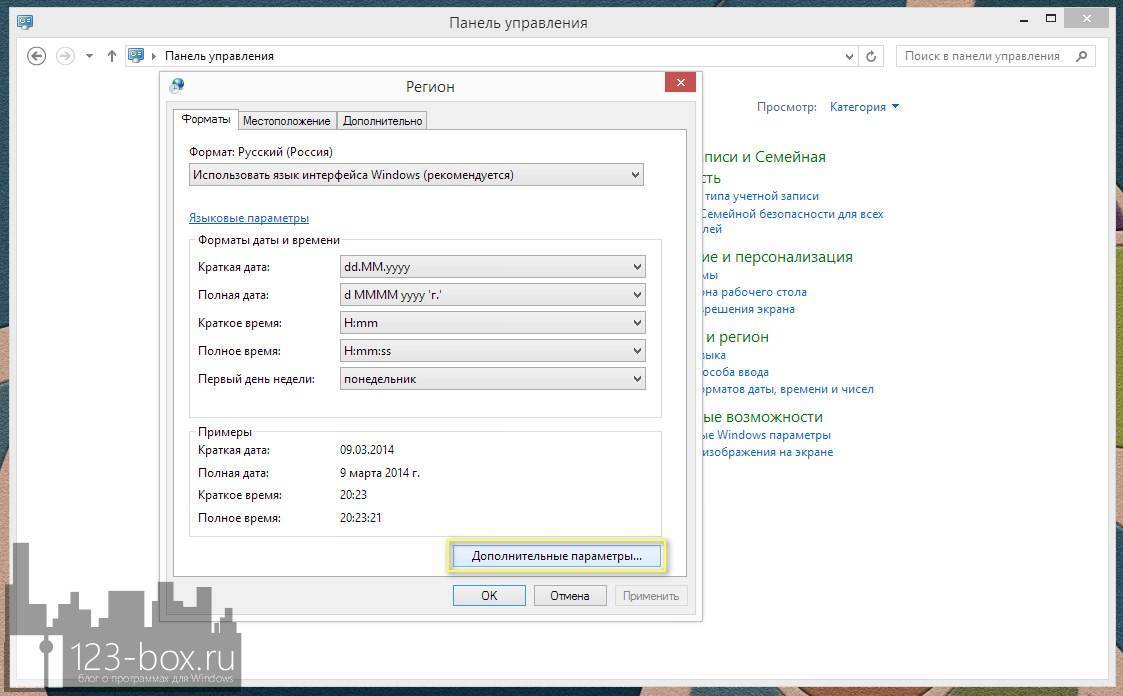Open the Языковые параметры link
1123x696 pixels.
[x=249, y=218]
